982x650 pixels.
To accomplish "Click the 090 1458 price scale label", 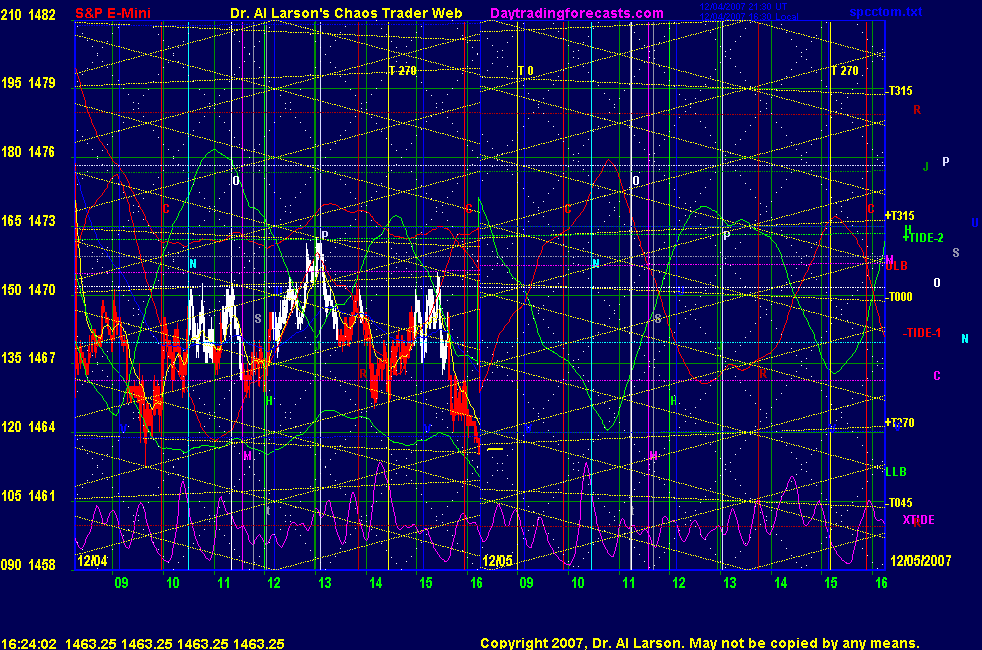I will 28,564.
